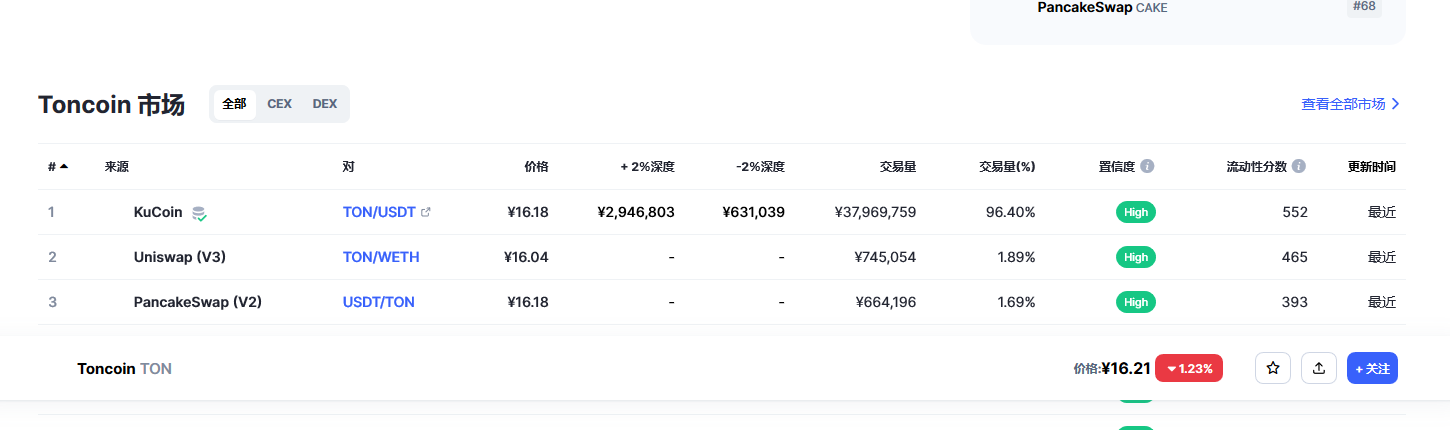Click the PancakeSwap CAKE entry at top
Viewport: 1450px width, 430px height.
(1102, 7)
